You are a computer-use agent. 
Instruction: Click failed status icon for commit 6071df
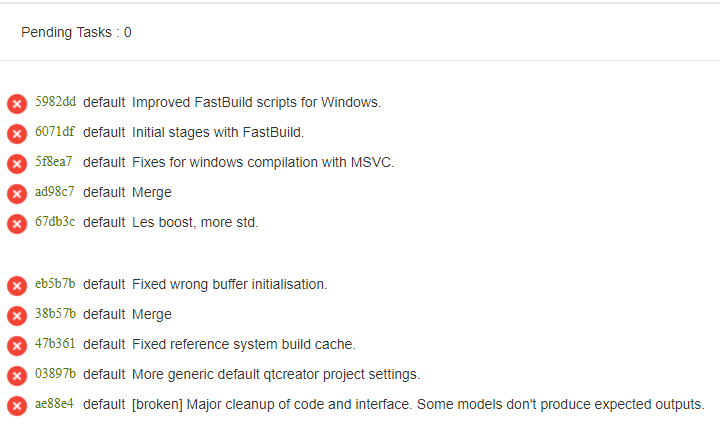pyautogui.click(x=17, y=134)
